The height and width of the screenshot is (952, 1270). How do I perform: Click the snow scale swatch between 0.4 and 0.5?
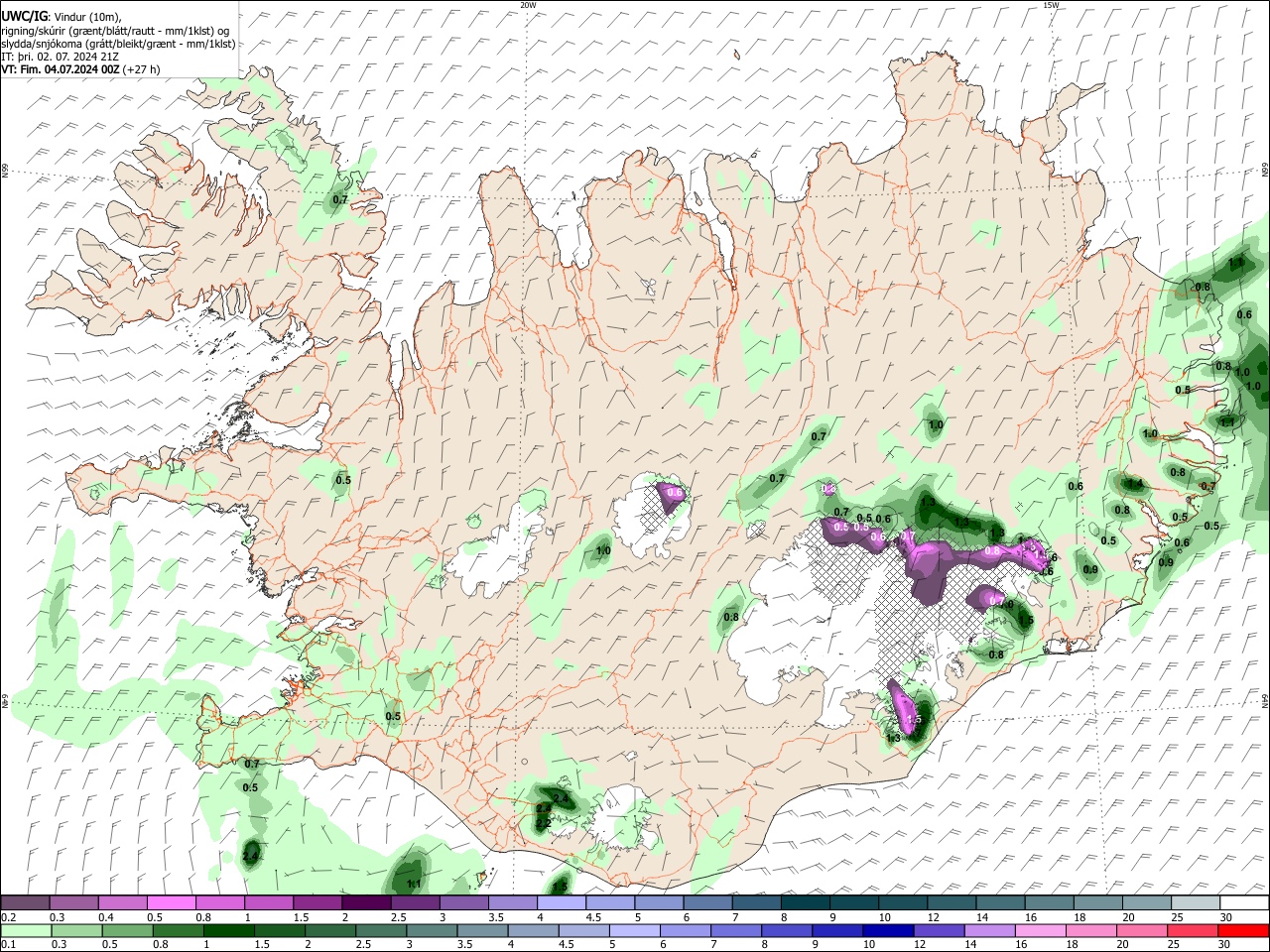pyautogui.click(x=122, y=903)
